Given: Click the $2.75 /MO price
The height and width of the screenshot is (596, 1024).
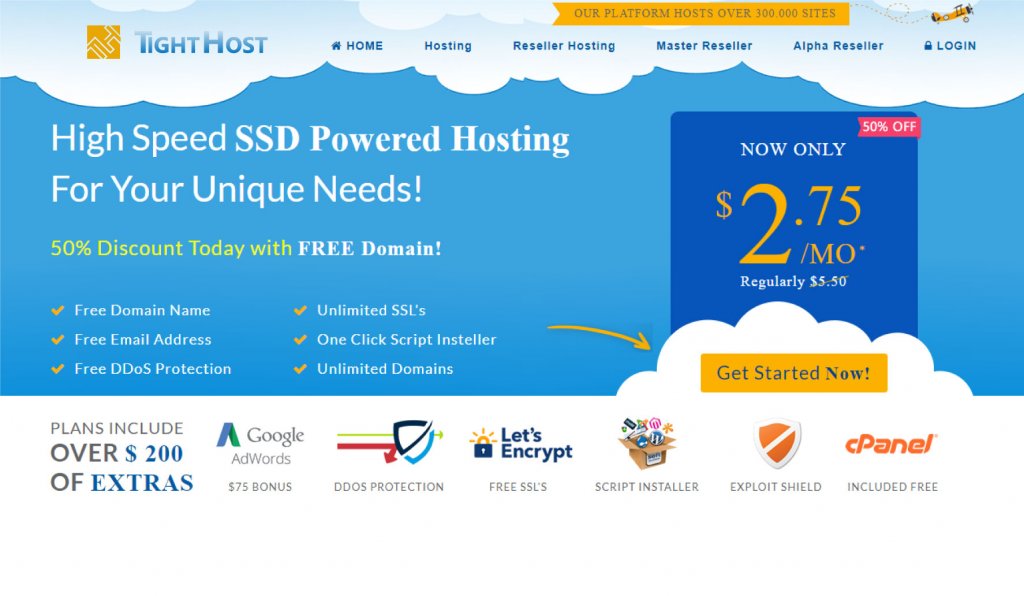Looking at the screenshot, I should [x=791, y=224].
